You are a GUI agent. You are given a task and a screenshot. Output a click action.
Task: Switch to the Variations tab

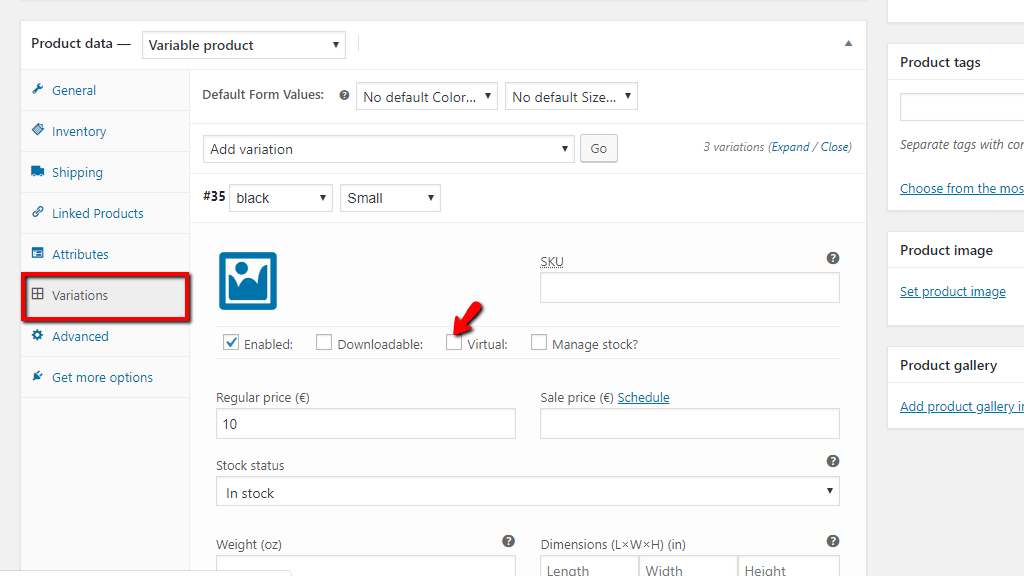coord(105,295)
